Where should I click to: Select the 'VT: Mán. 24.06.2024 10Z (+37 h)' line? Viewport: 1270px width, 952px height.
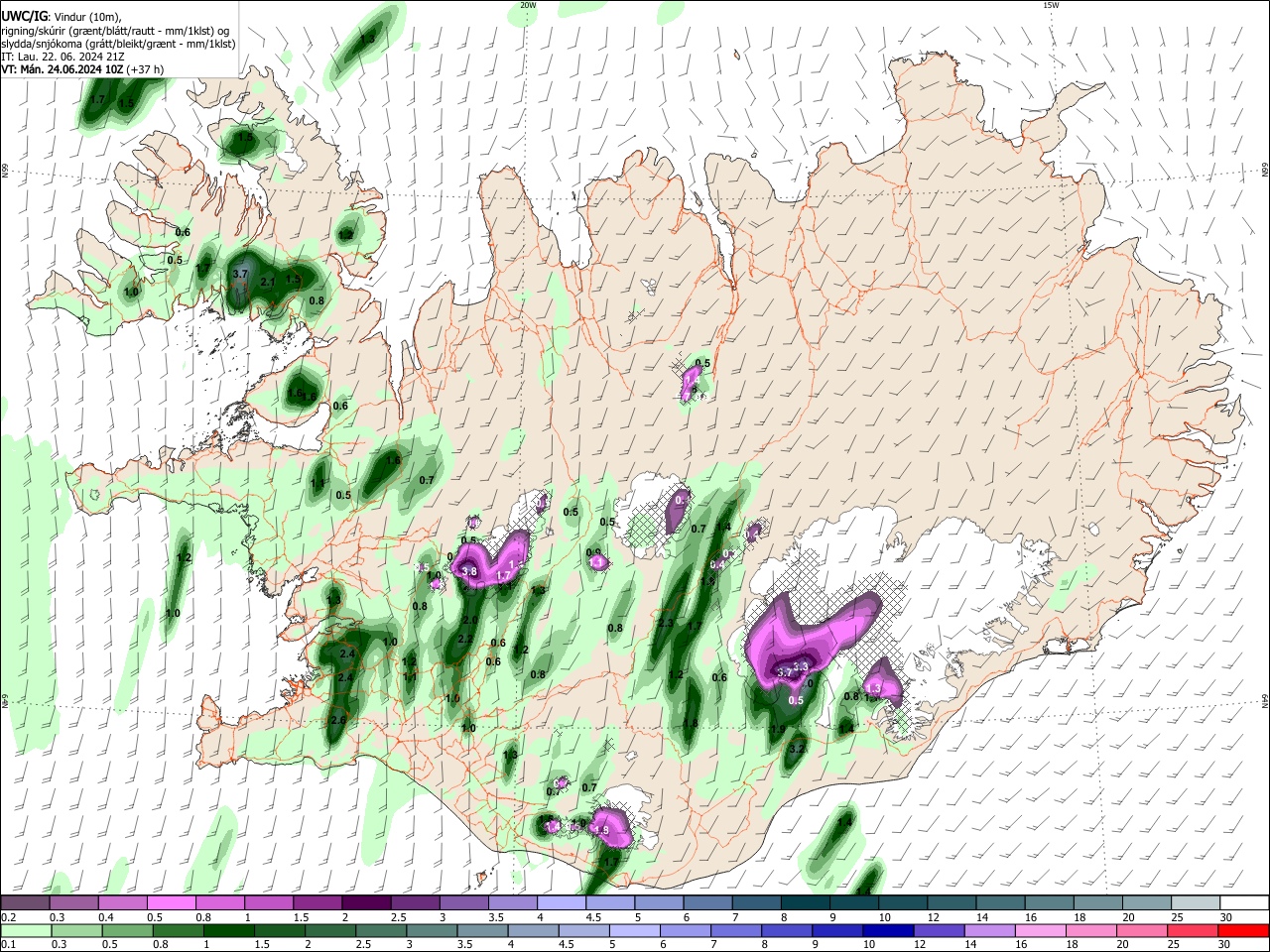click(x=82, y=69)
